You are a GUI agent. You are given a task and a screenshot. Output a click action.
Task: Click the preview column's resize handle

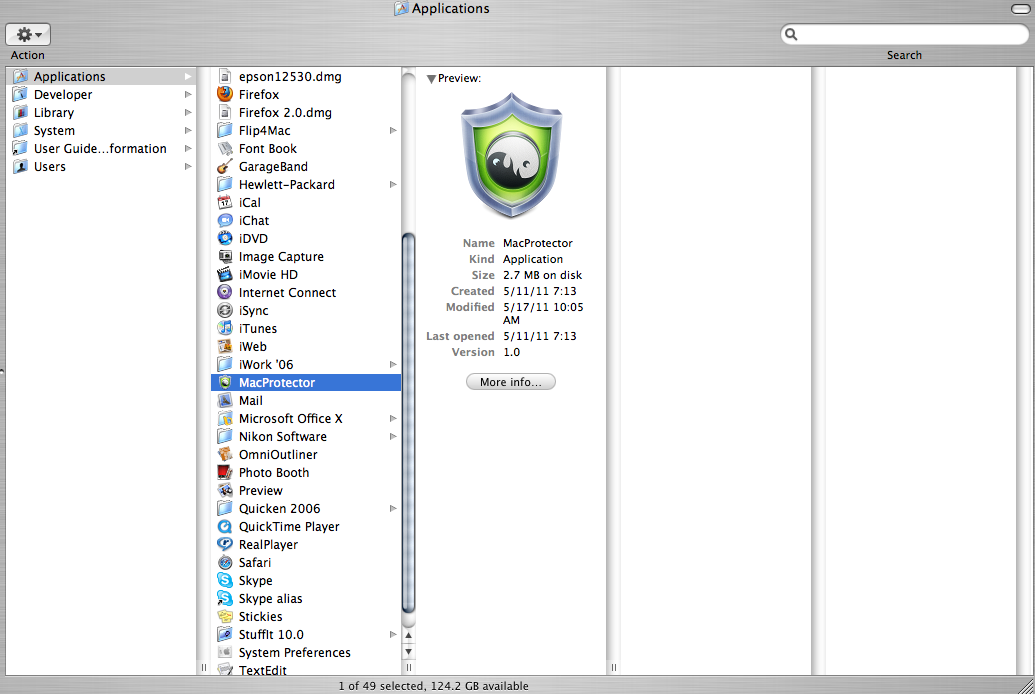(613, 668)
